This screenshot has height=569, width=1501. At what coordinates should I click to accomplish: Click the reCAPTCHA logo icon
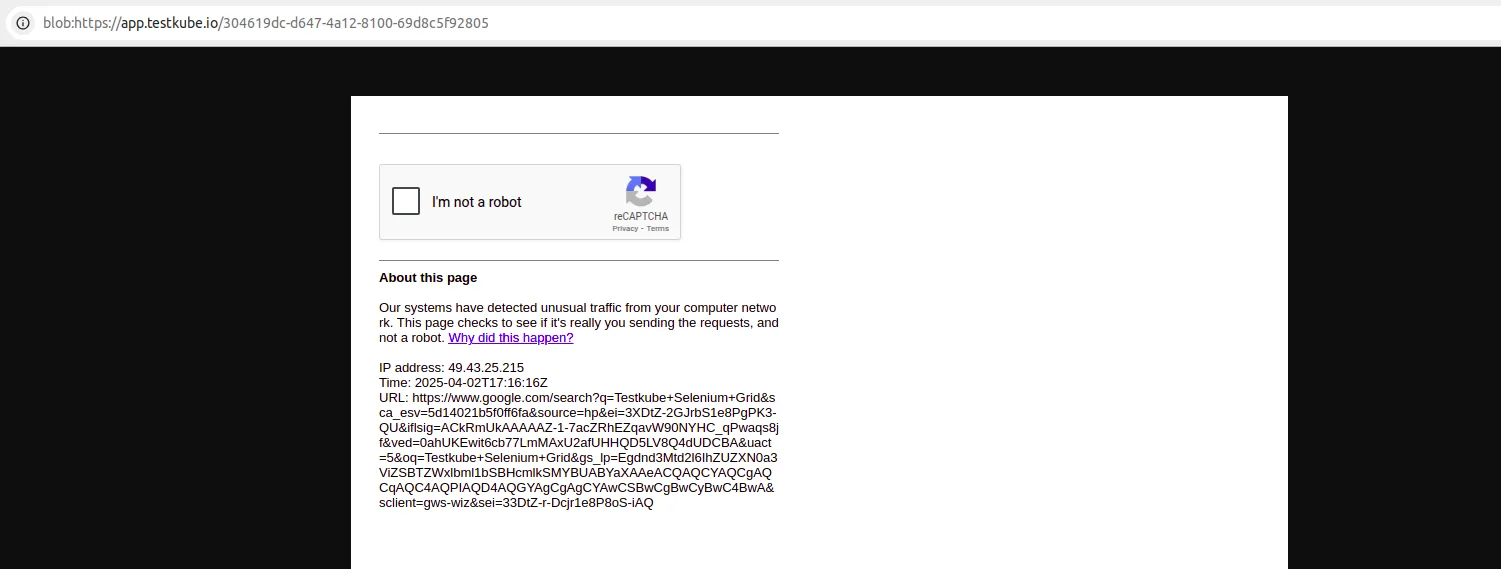(641, 191)
